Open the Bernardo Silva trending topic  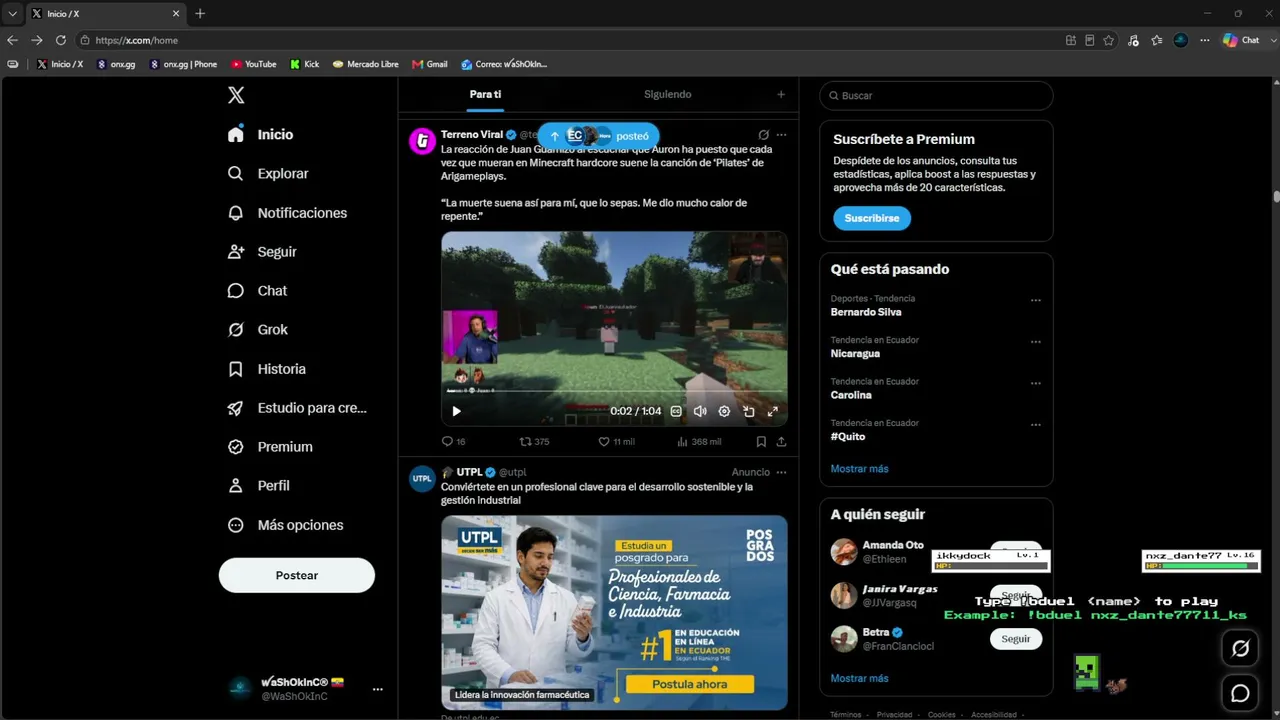coord(866,312)
